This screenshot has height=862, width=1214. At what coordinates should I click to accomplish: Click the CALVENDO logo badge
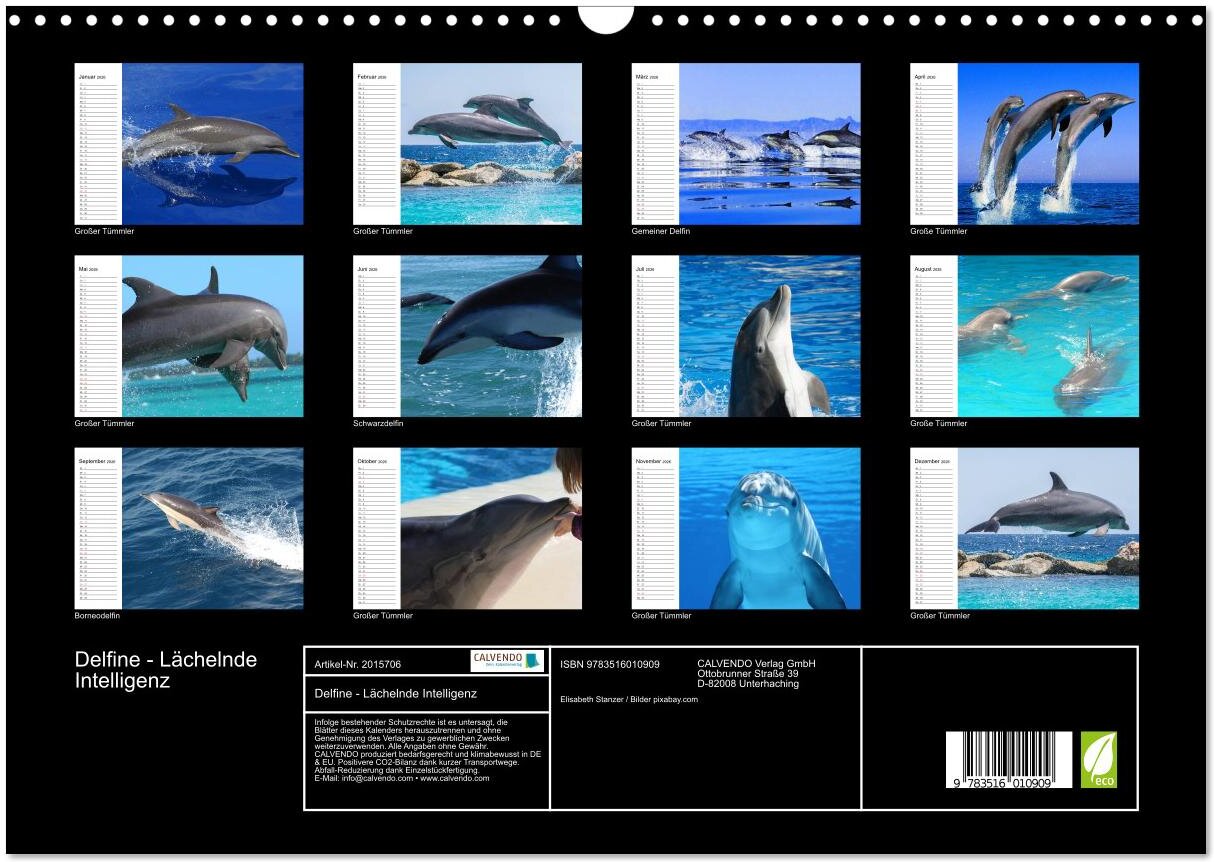coord(508,661)
